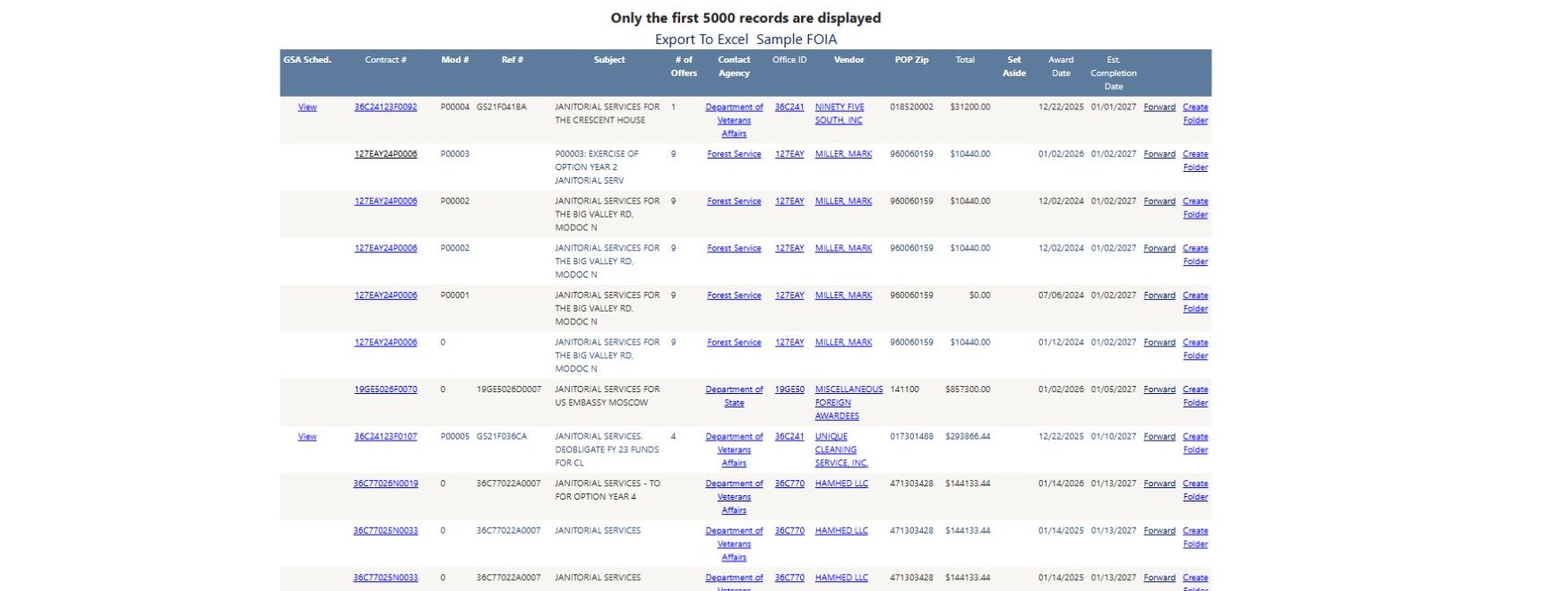Select ref number 19GE5026D0007
This screenshot has height=591, width=1568.
509,390
